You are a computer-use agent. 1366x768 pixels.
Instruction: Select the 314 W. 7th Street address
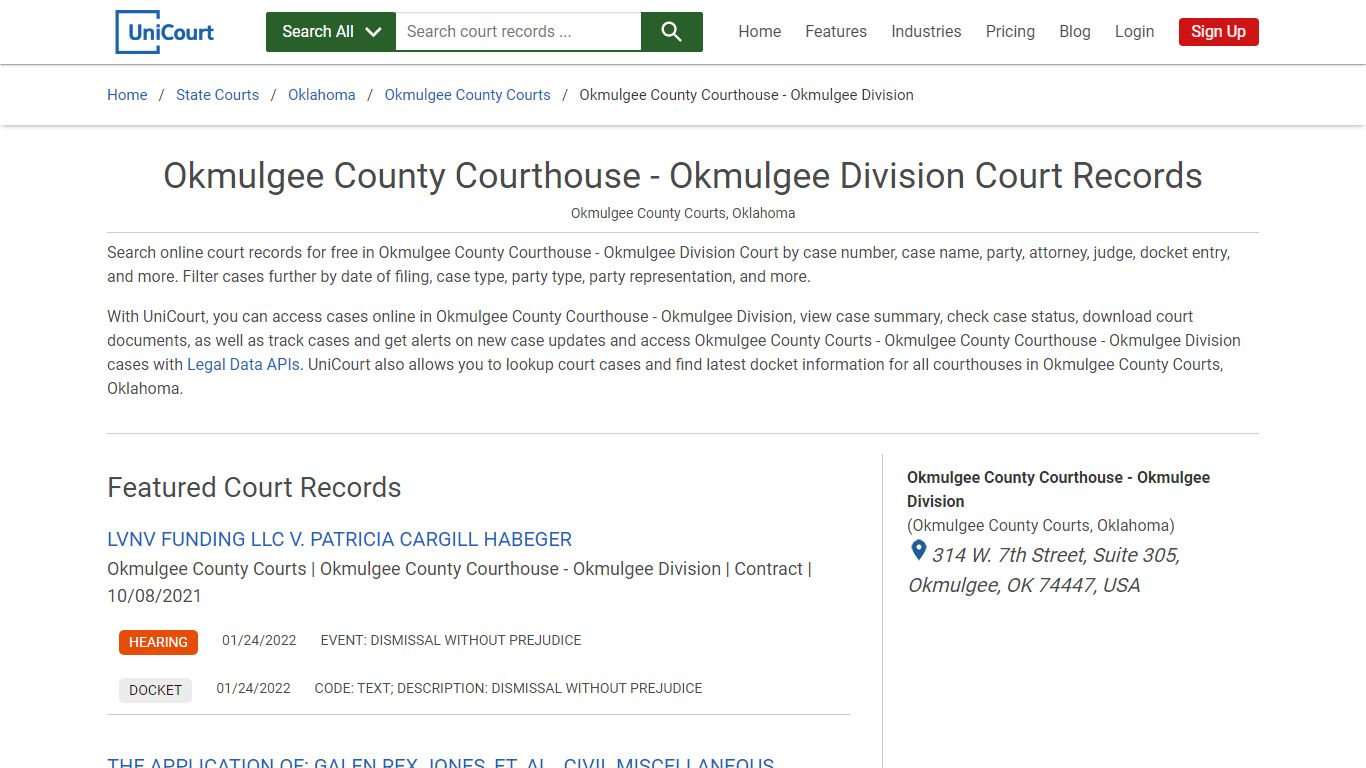pos(1044,570)
